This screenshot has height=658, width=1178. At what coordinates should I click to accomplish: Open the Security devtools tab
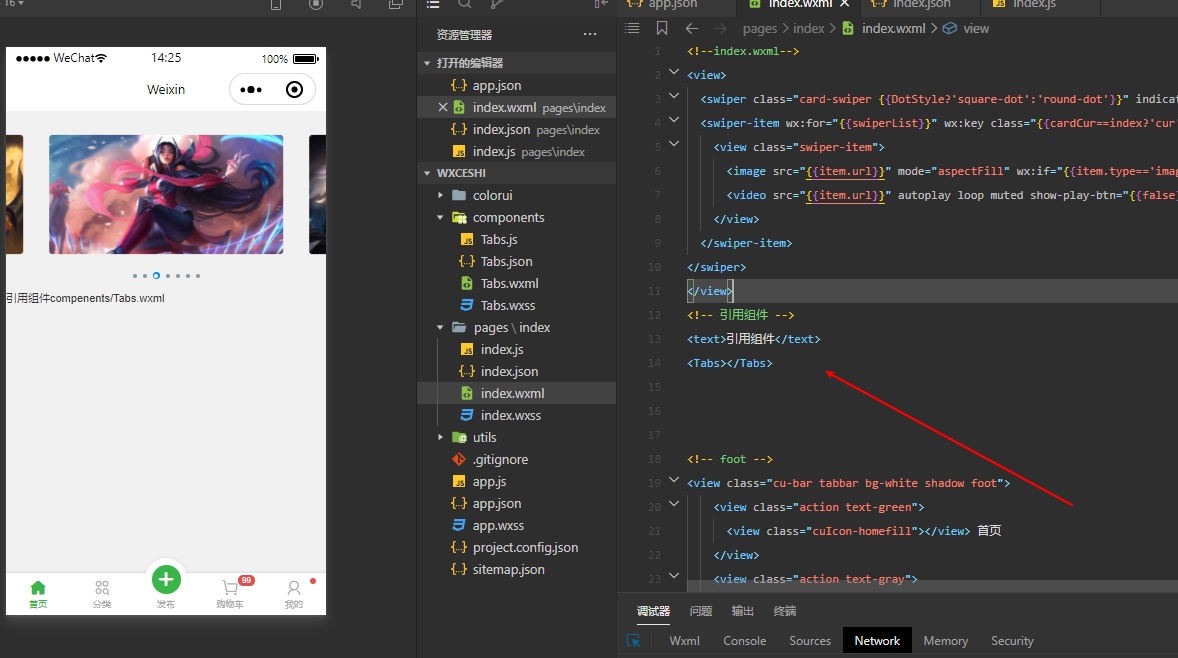1012,641
